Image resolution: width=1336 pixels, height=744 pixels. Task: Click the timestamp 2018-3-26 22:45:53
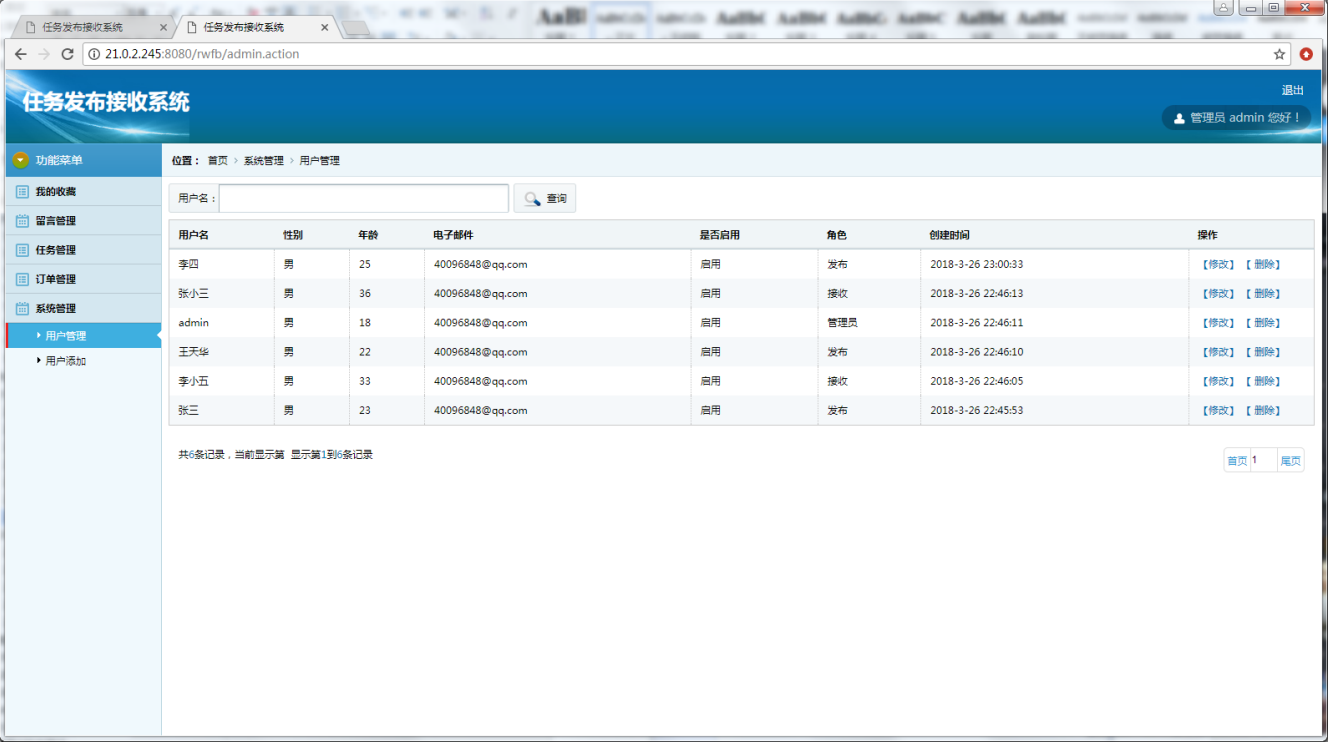(977, 410)
